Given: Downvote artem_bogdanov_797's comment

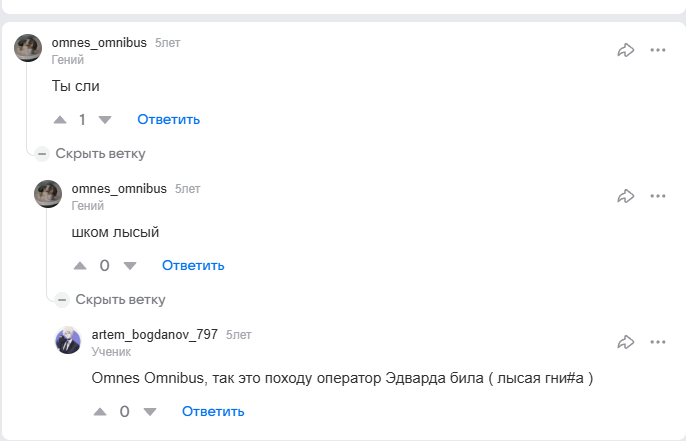Looking at the screenshot, I should tap(149, 412).
